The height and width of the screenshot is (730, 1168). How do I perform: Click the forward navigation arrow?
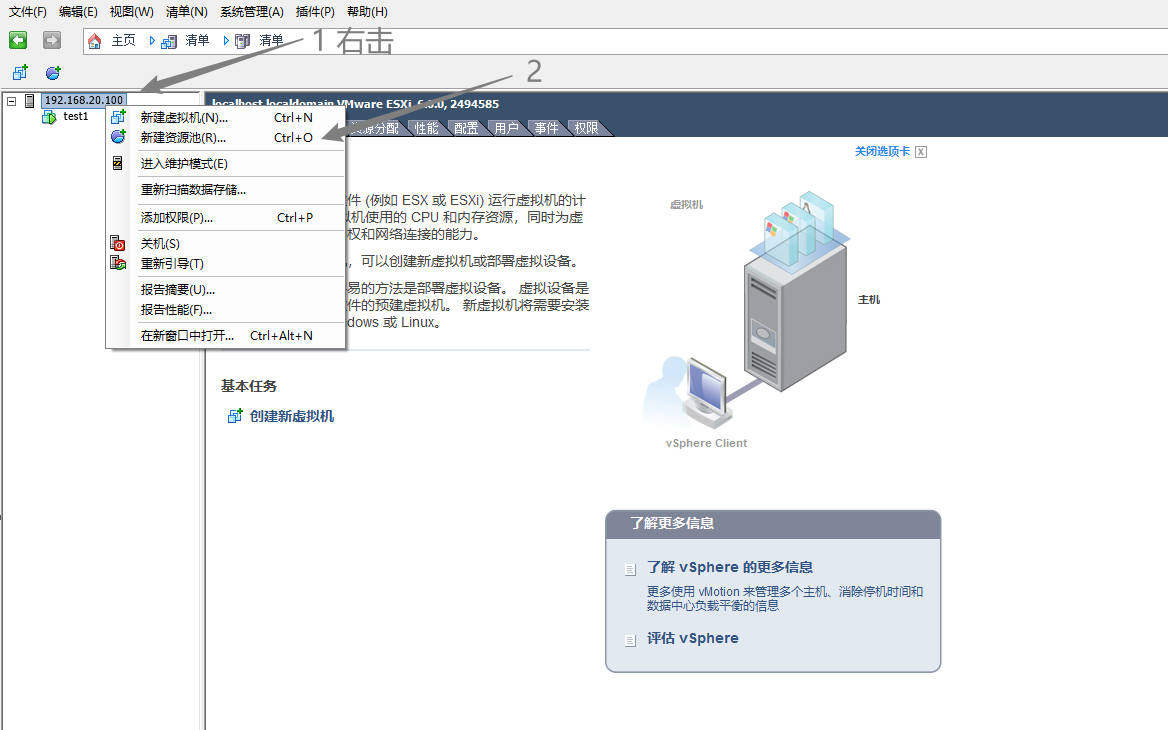51,40
